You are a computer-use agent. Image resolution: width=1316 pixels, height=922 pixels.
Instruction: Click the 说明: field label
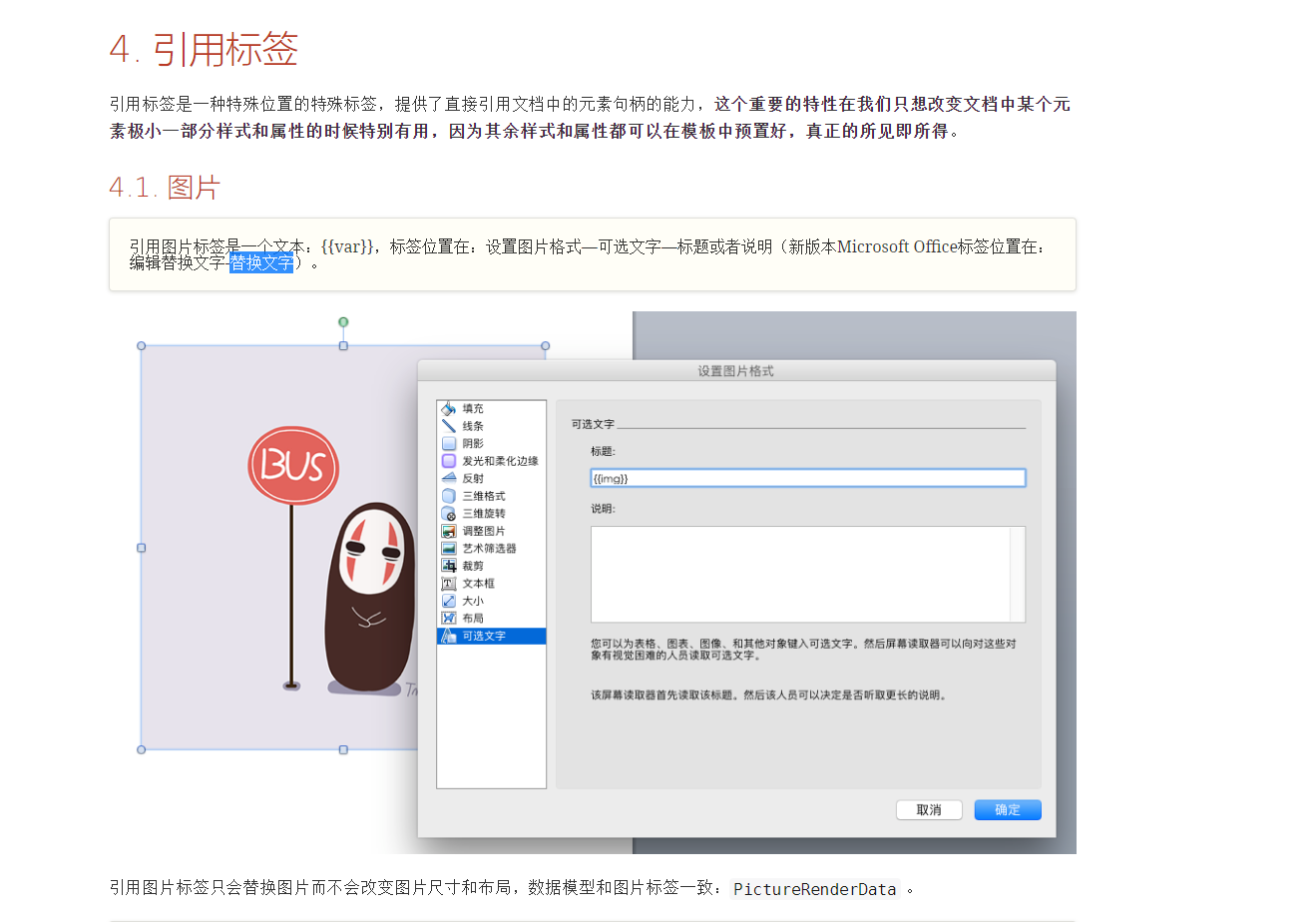(603, 509)
